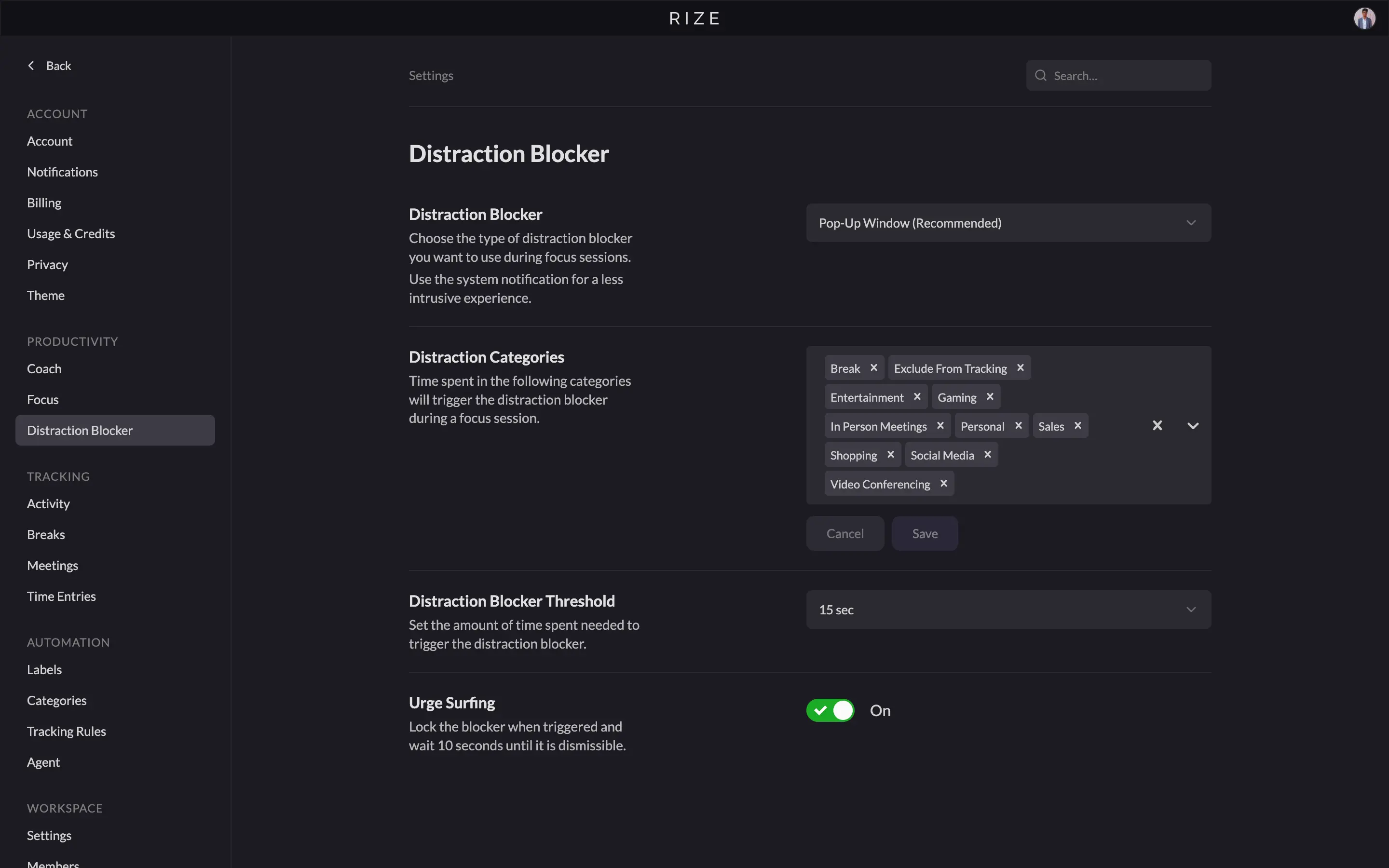Viewport: 1389px width, 868px height.
Task: Open Coach settings
Action: pyautogui.click(x=43, y=368)
